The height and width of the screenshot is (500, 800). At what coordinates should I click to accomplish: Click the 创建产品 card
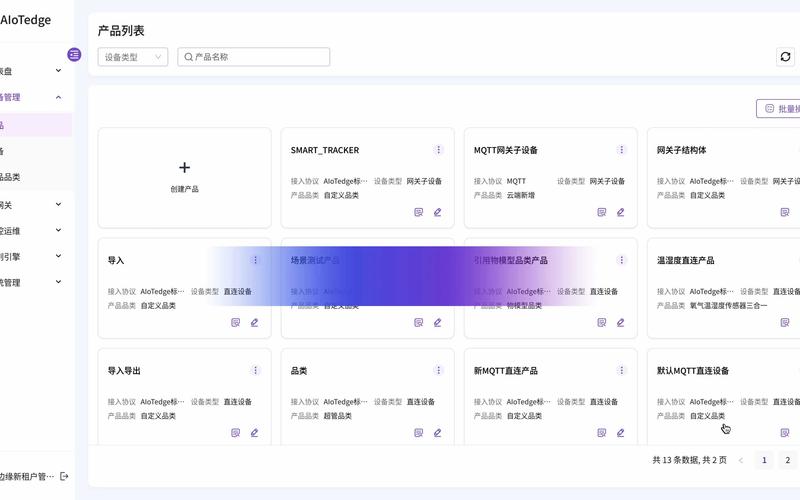[184, 177]
